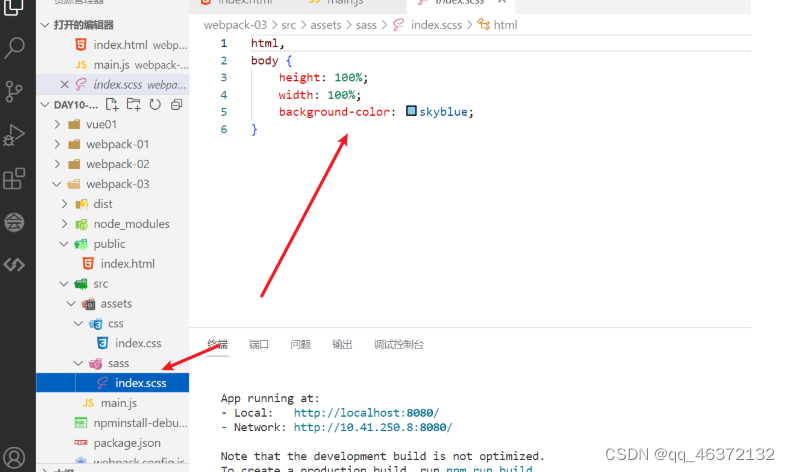
Task: Collapse the open editors section
Action: pyautogui.click(x=45, y=25)
